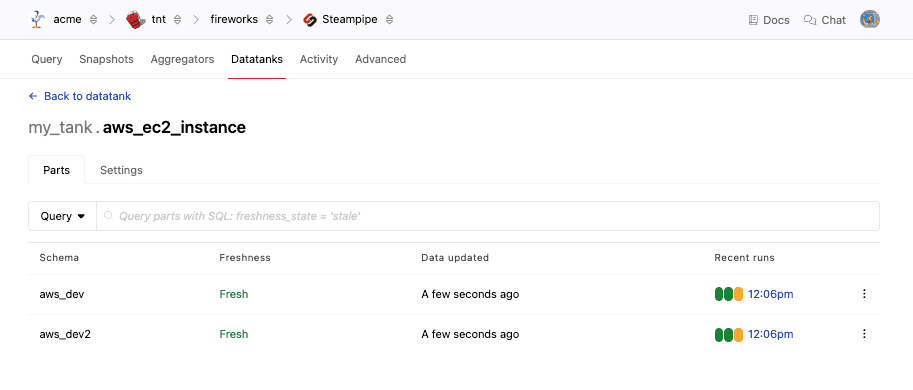
Task: Open the Query mode dropdown
Action: click(x=62, y=216)
